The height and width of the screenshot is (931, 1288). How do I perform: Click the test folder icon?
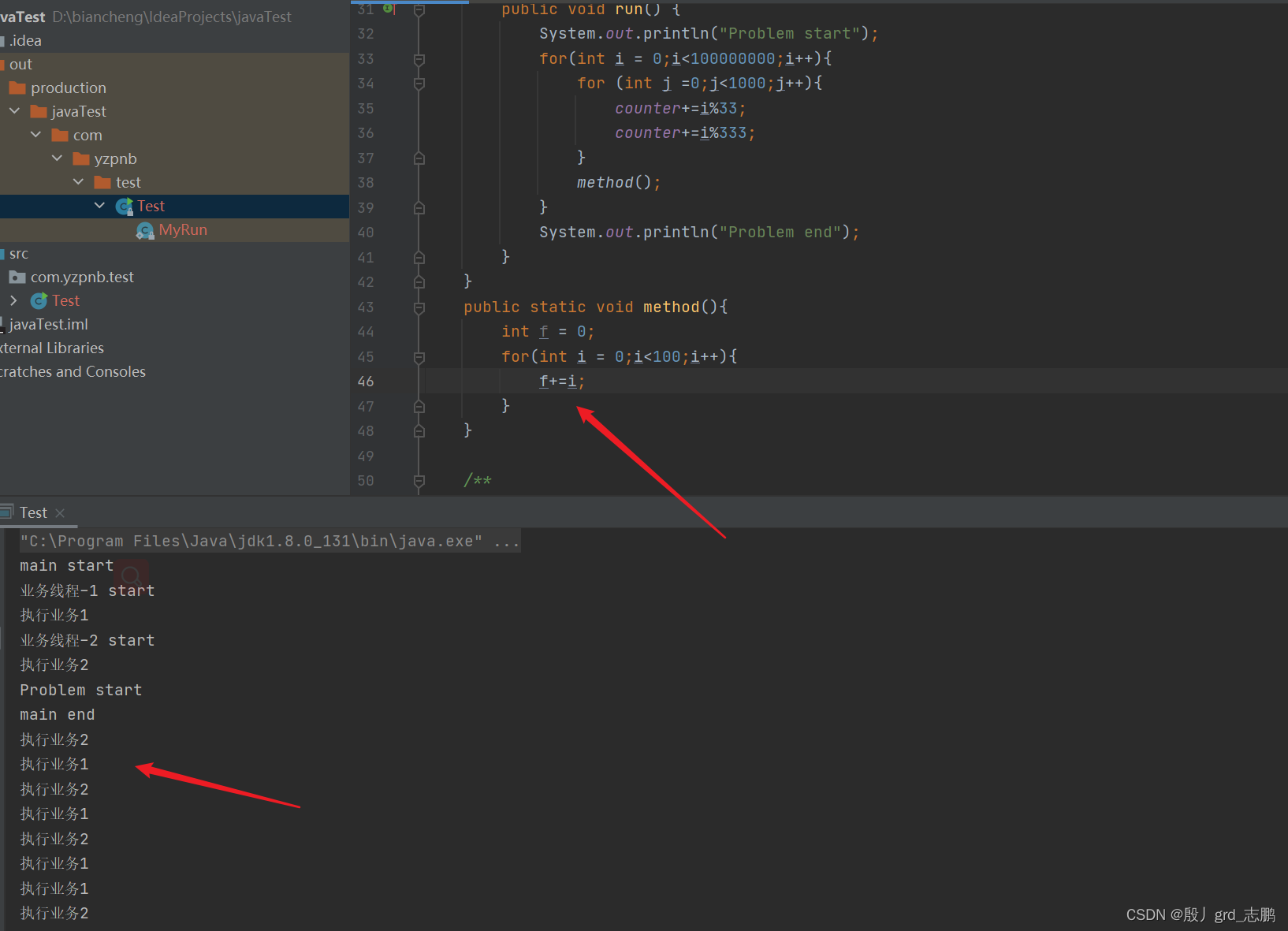(102, 182)
